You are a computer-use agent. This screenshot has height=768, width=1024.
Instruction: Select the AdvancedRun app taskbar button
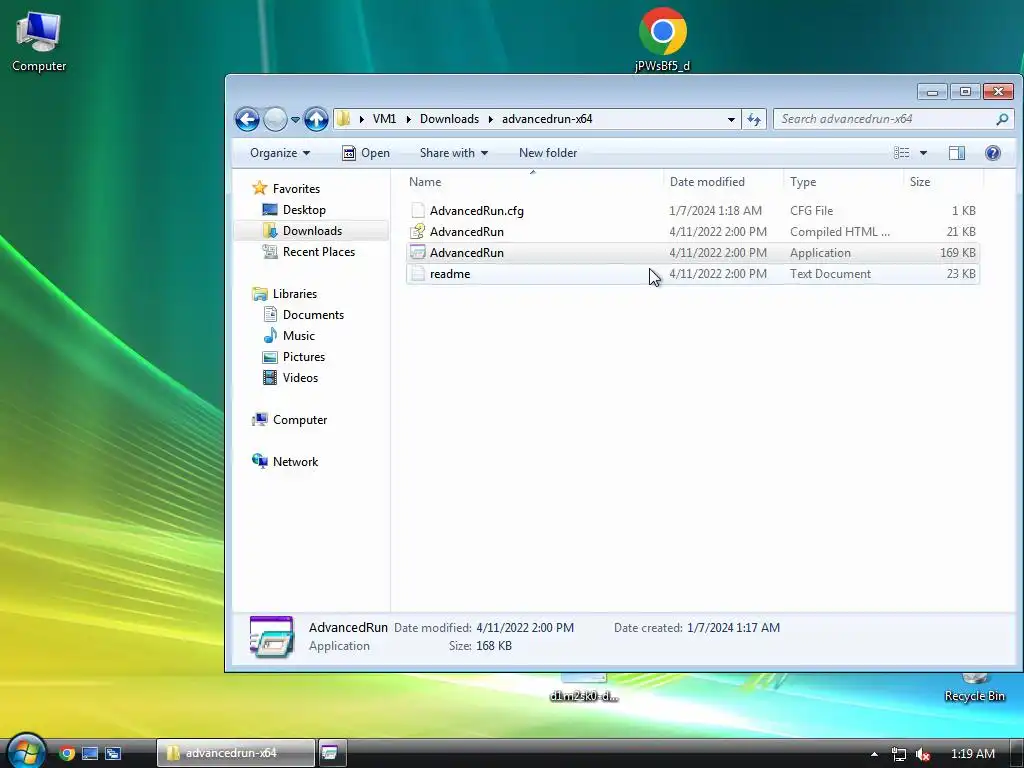[x=331, y=753]
